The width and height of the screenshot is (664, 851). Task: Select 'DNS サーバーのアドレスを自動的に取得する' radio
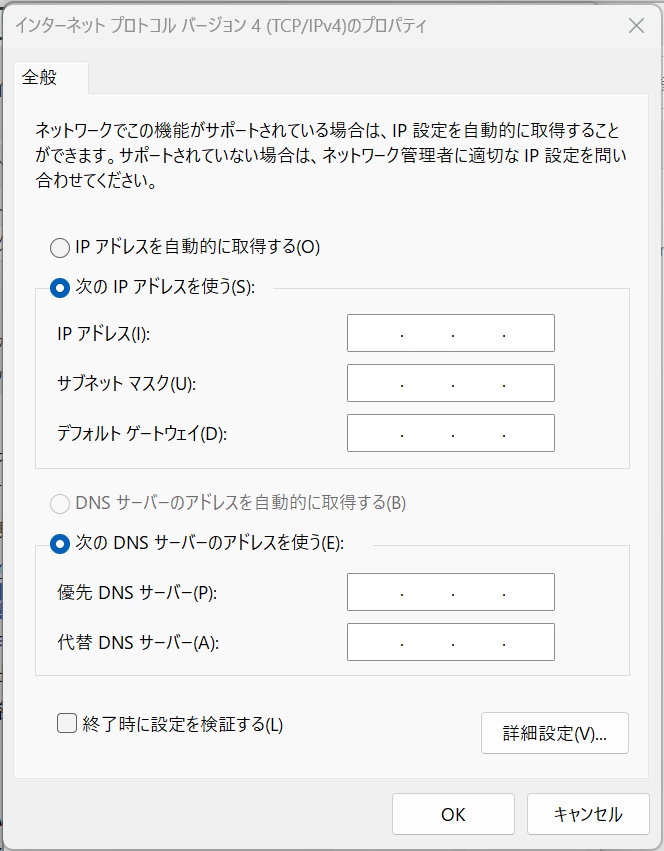click(60, 502)
